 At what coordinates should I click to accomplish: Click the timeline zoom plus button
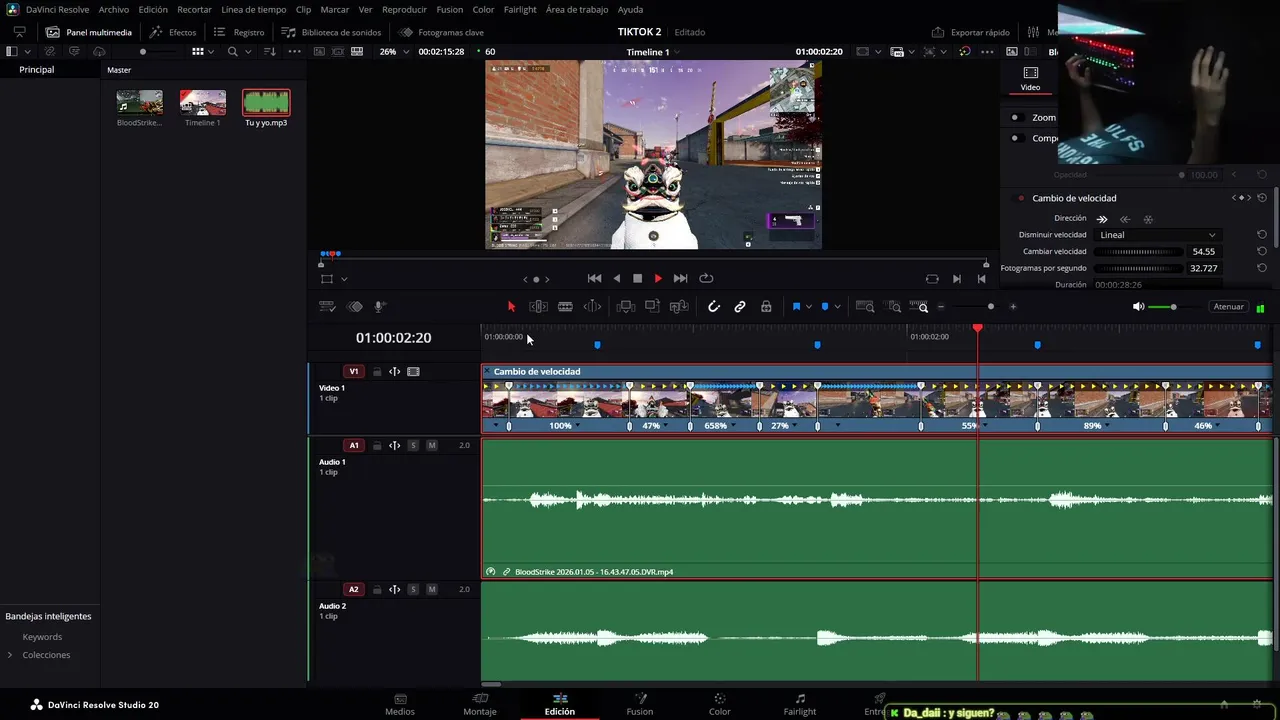(1013, 307)
